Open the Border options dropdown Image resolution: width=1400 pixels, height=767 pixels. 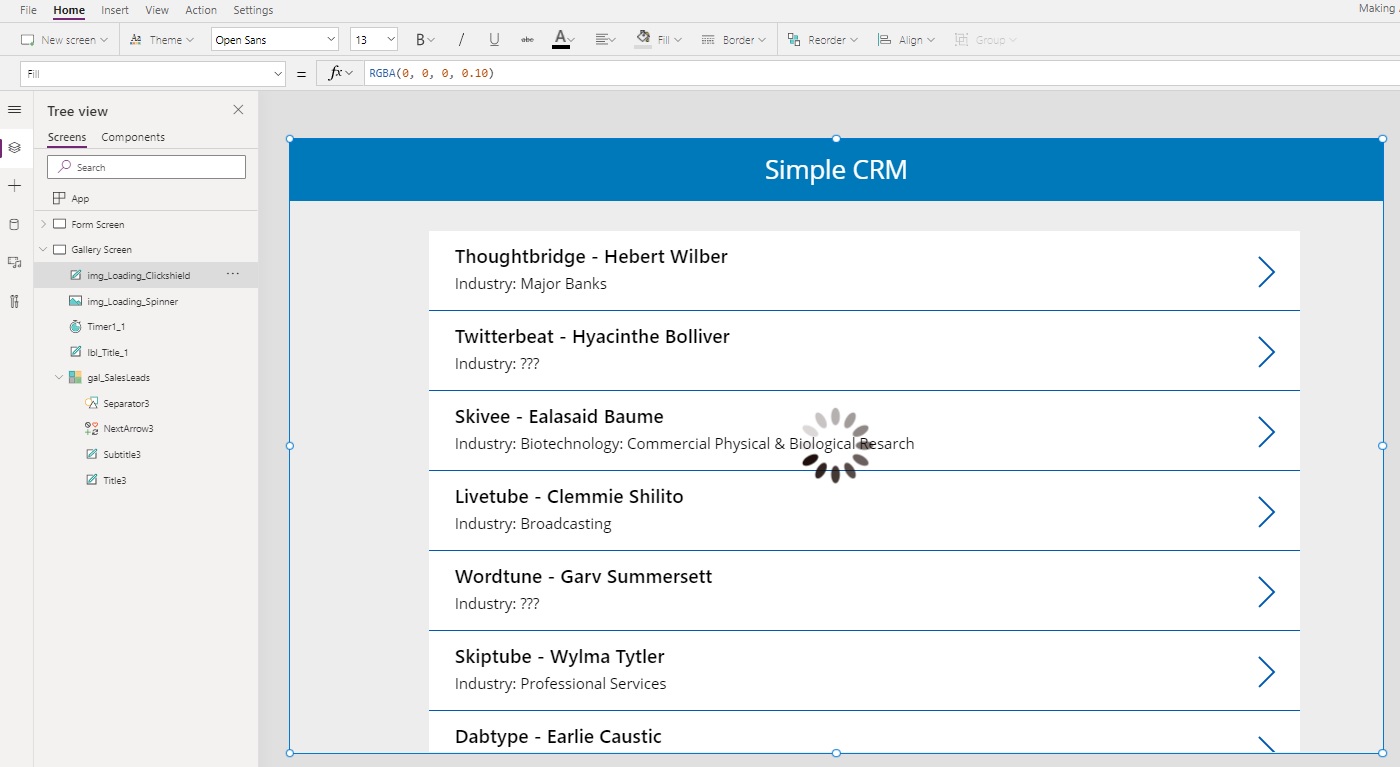tap(734, 39)
